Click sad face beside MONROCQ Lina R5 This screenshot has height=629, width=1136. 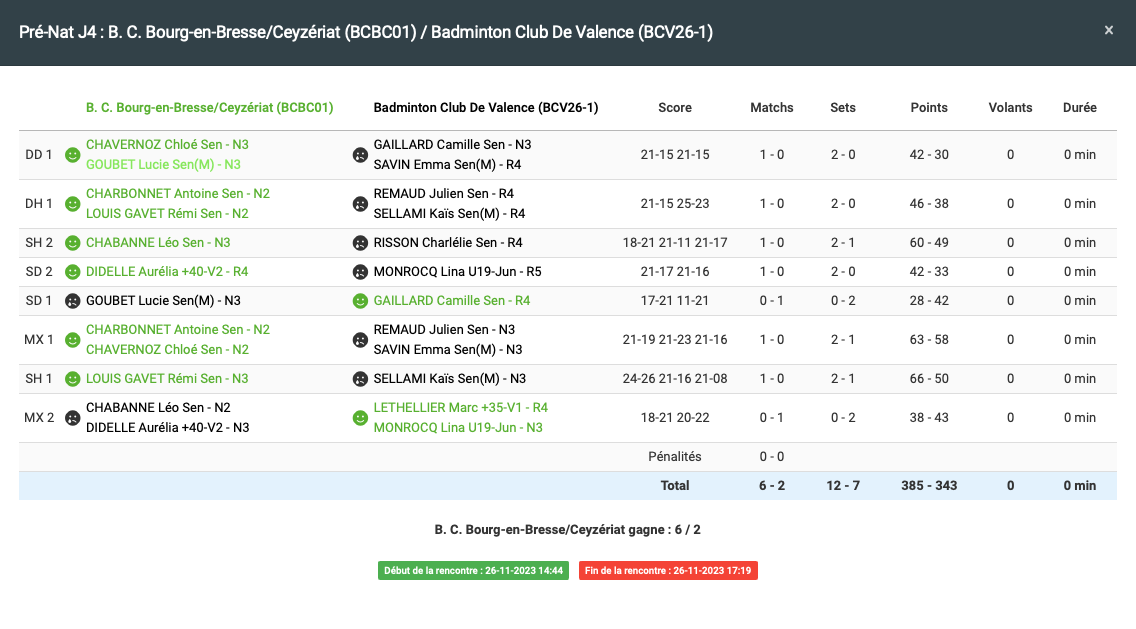[360, 272]
